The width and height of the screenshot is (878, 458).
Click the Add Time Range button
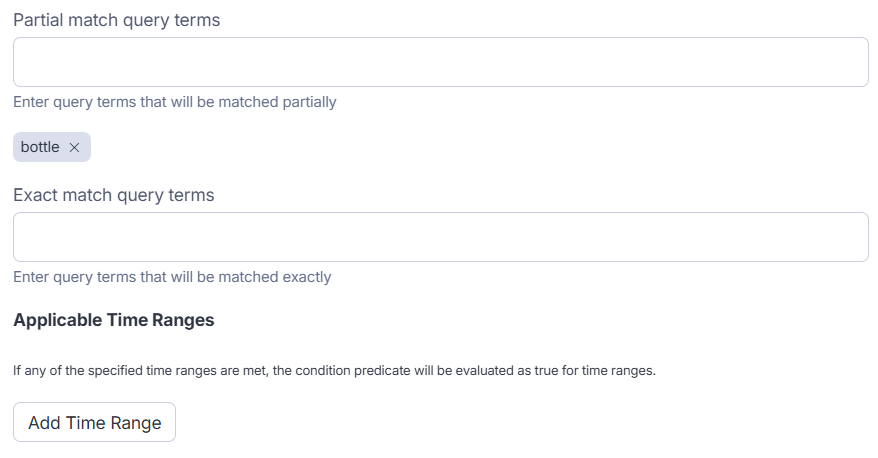coord(94,422)
